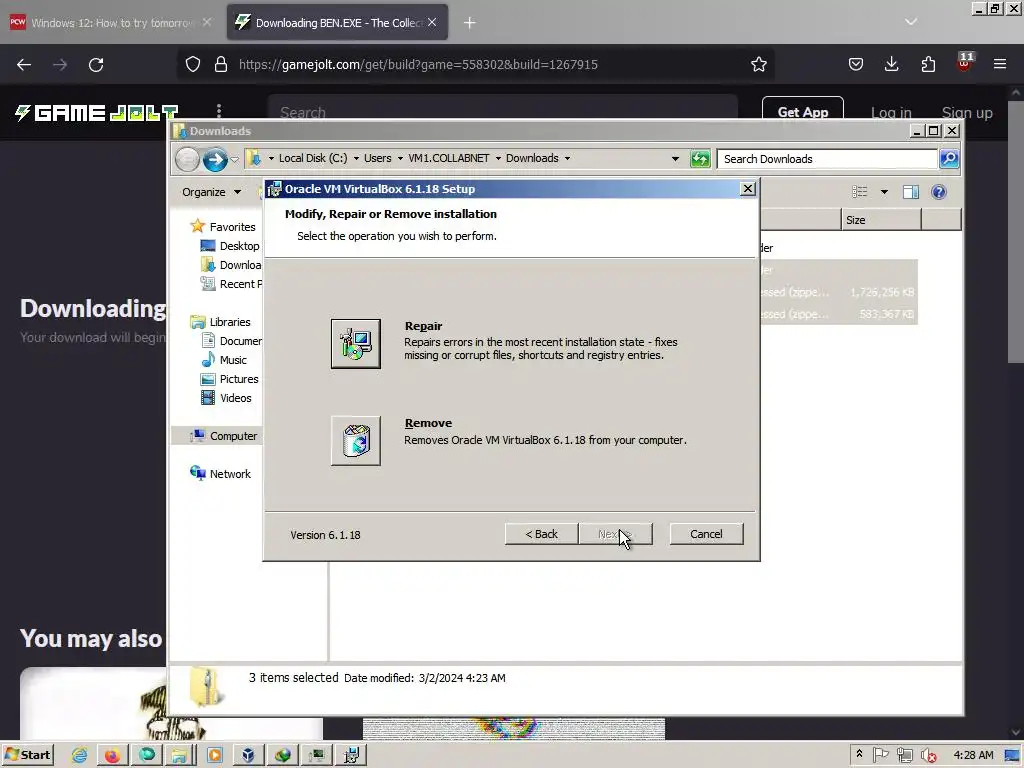Open the address bar history dropdown
This screenshot has width=1024, height=768.
point(675,159)
